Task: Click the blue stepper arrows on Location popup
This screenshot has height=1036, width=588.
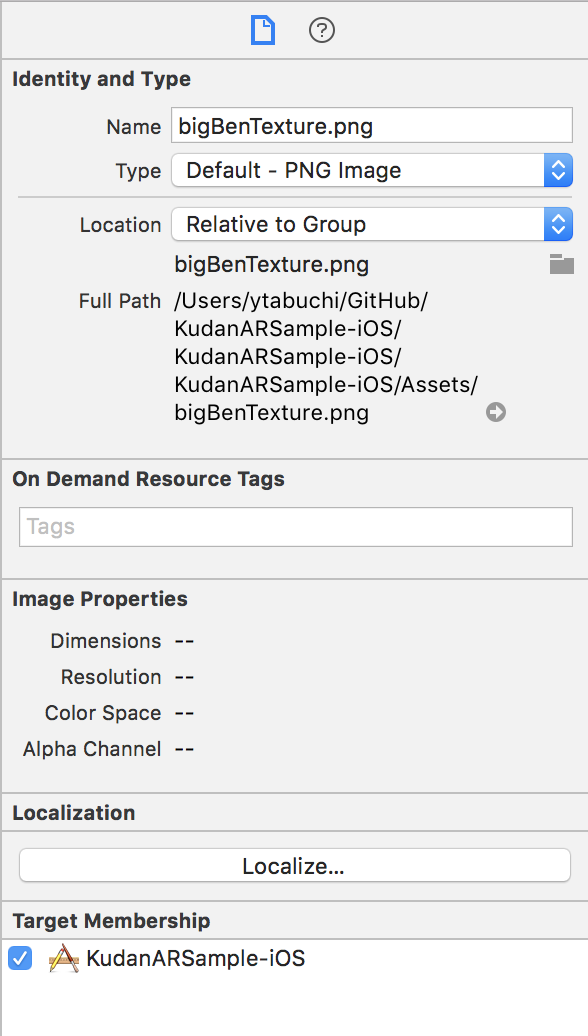Action: 558,225
